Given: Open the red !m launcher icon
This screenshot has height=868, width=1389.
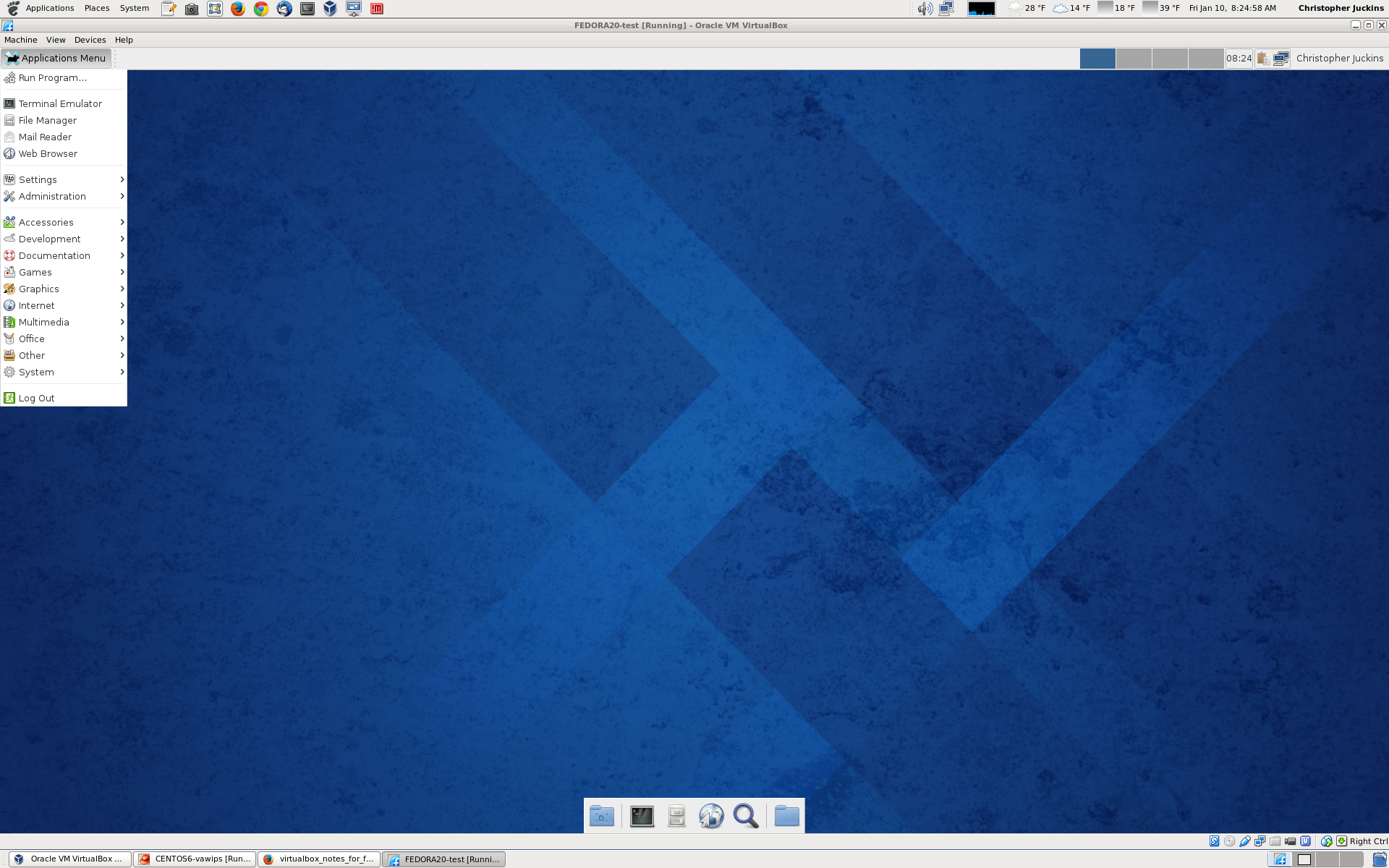Looking at the screenshot, I should coord(377,9).
